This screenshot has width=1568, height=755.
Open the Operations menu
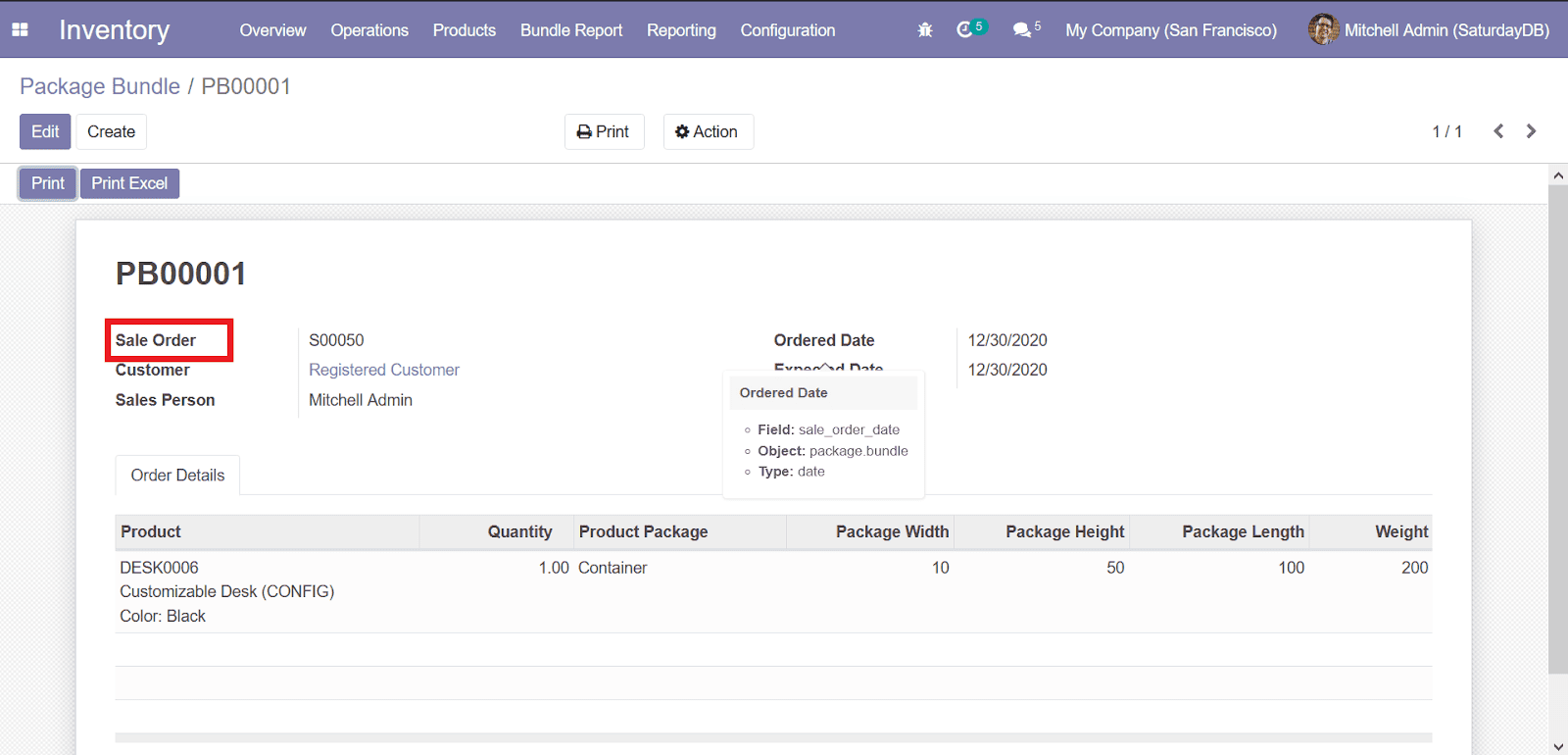369,30
